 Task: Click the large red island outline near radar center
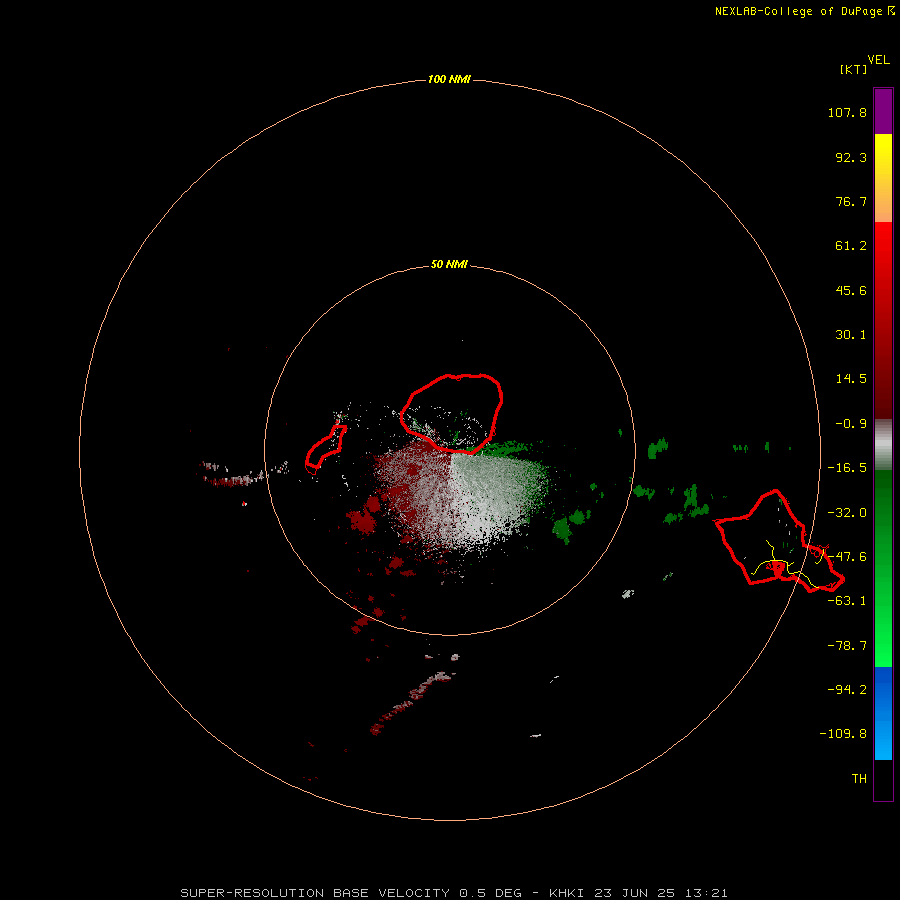[452, 413]
